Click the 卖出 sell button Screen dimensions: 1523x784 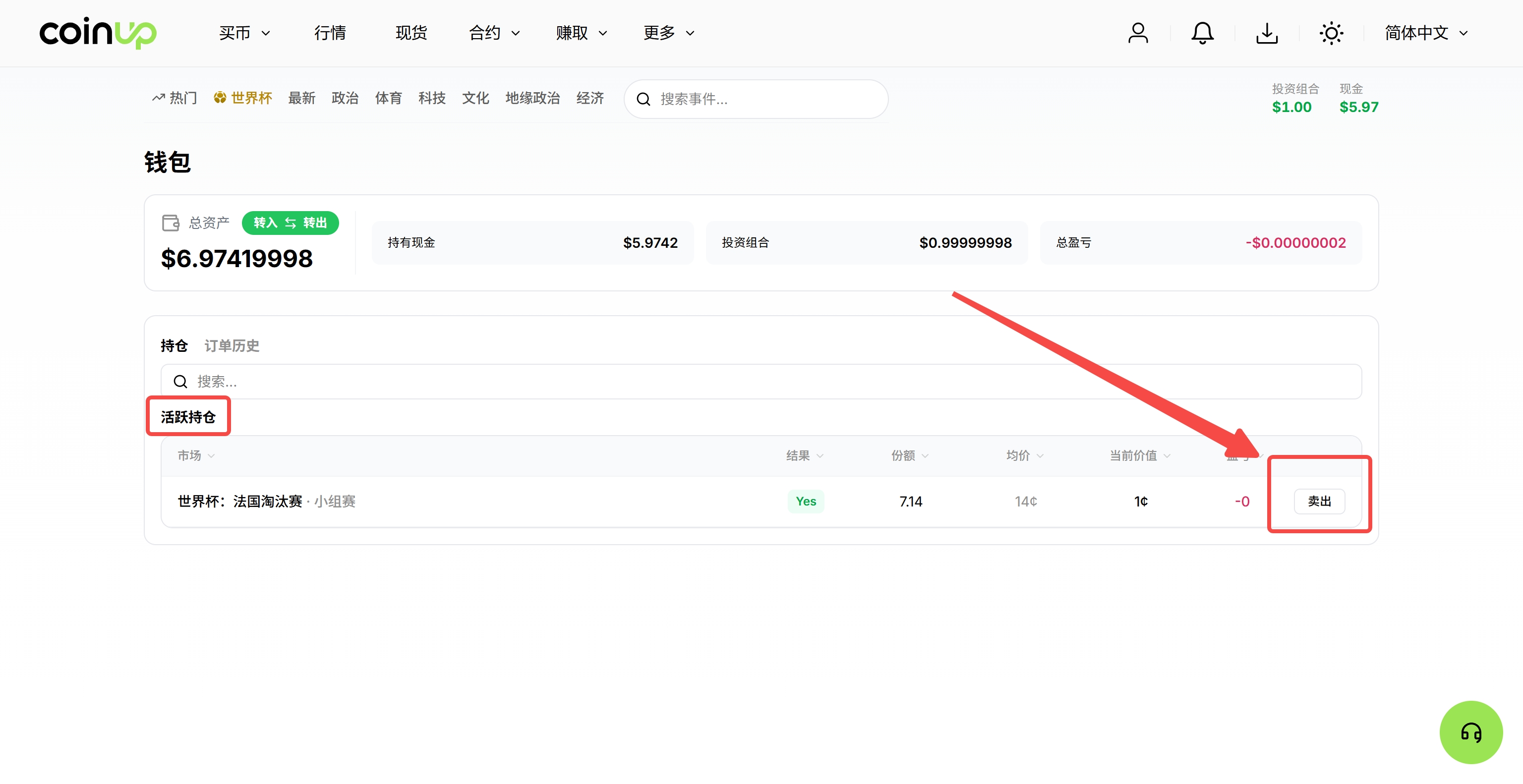pos(1319,502)
